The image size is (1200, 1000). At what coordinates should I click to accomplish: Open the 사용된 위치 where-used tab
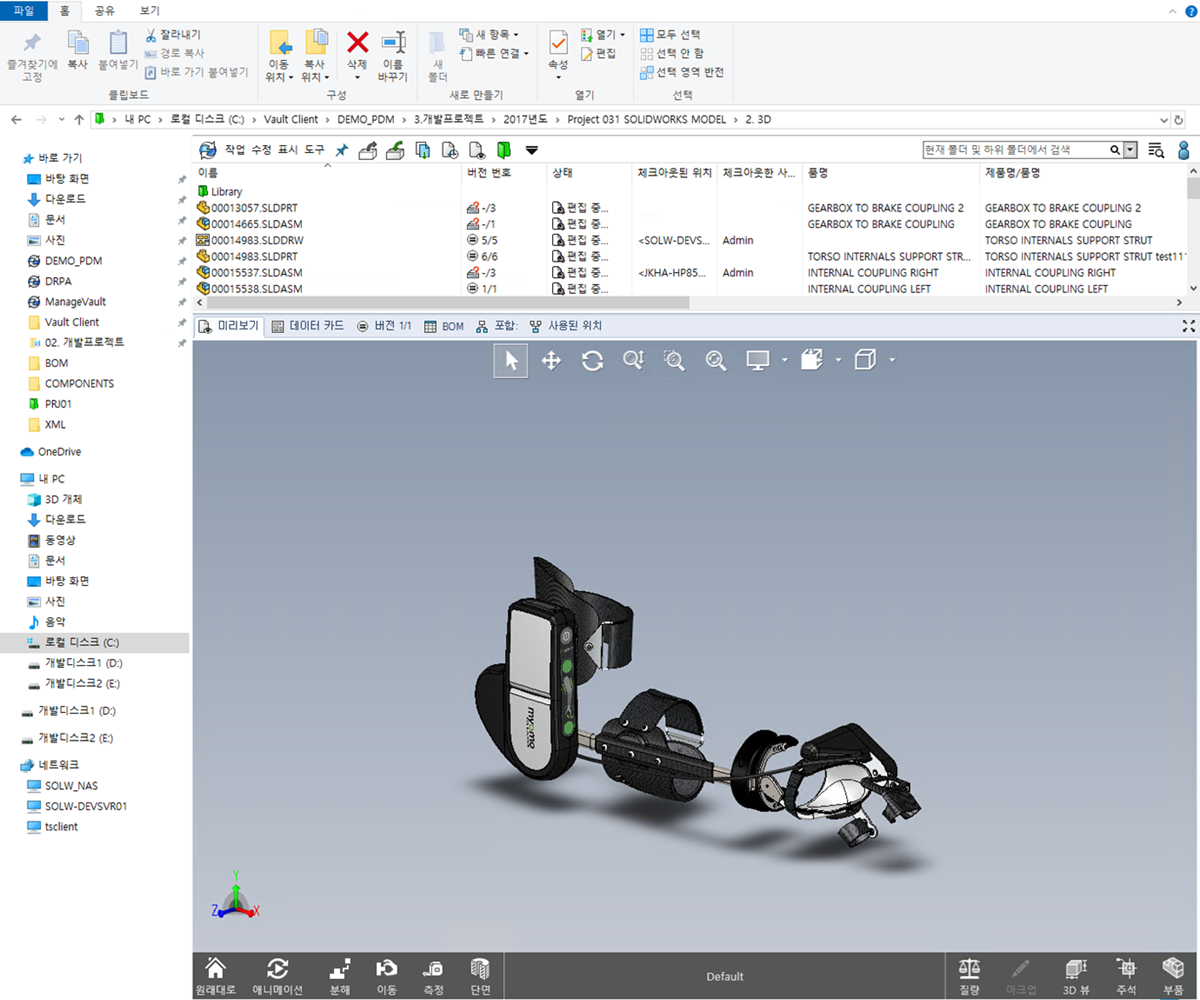point(566,326)
